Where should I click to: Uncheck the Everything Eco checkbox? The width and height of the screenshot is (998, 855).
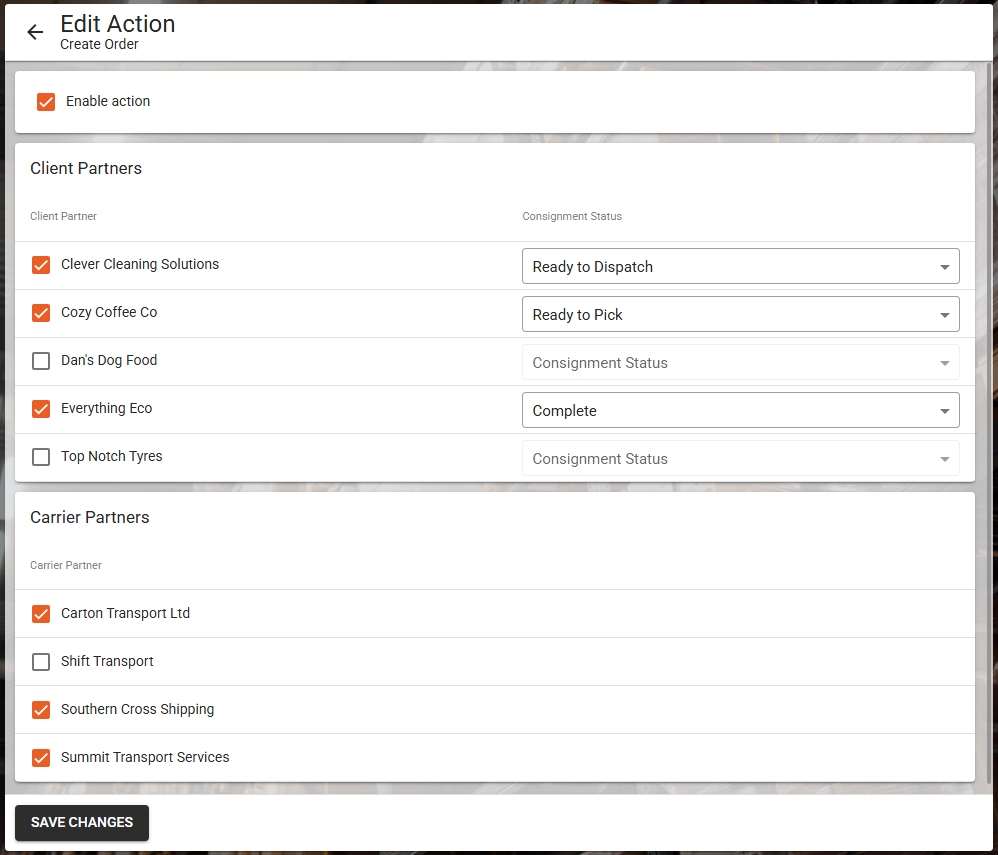pyautogui.click(x=41, y=409)
